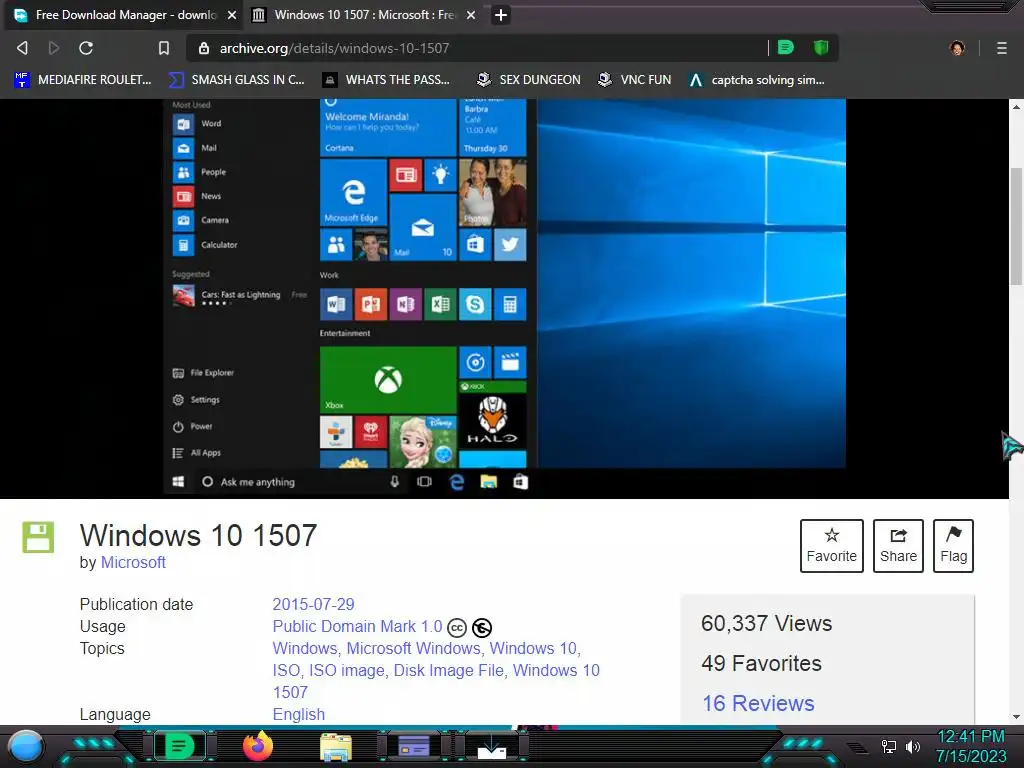Image resolution: width=1024 pixels, height=768 pixels.
Task: Click the 49 Favorites text
Action: (x=761, y=663)
